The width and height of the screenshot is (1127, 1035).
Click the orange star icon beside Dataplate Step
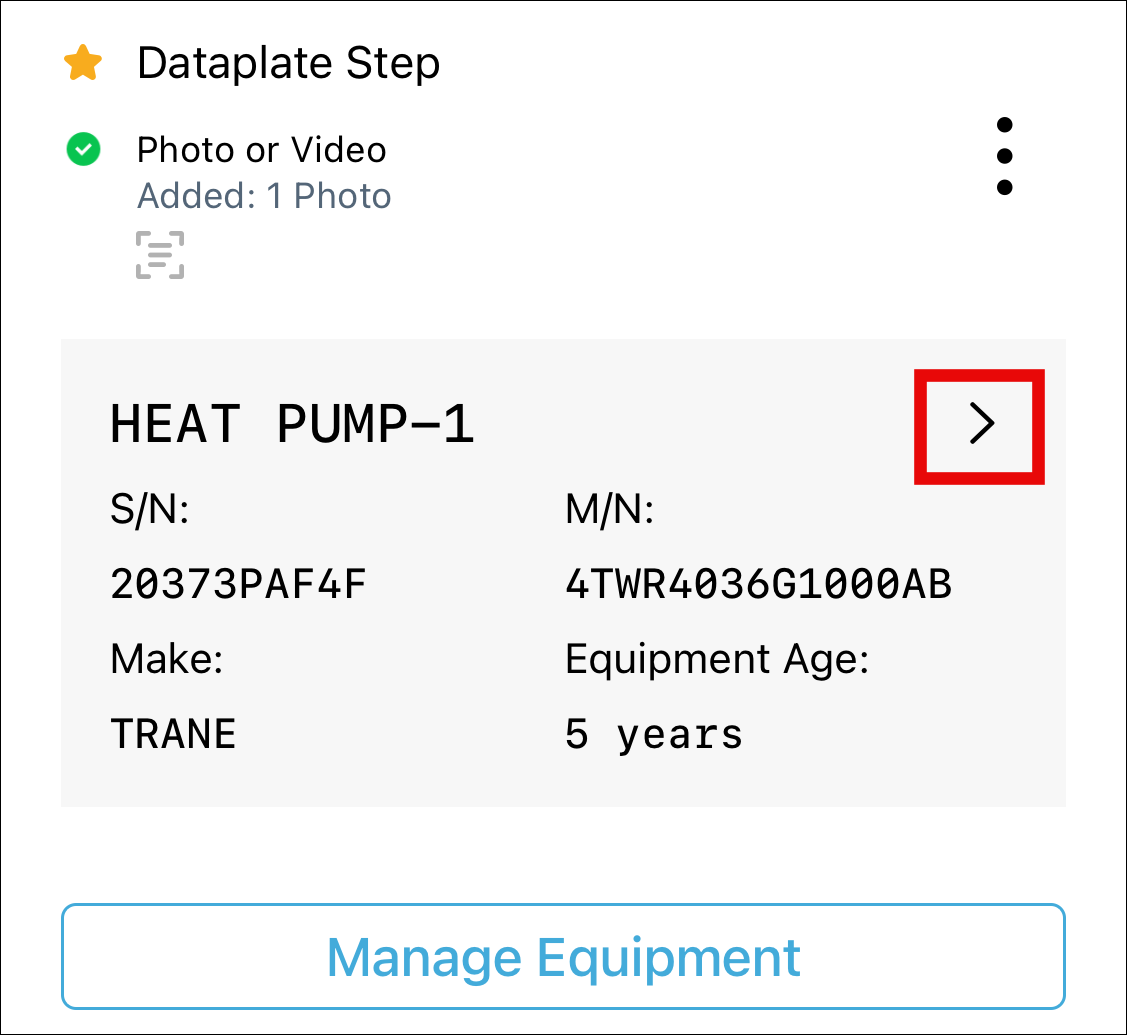click(x=83, y=65)
